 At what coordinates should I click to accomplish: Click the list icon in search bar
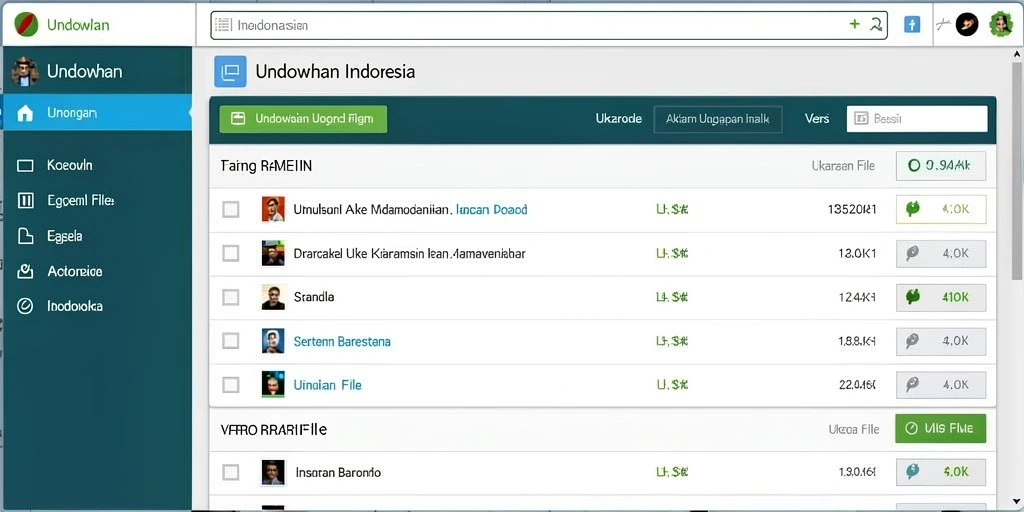pyautogui.click(x=223, y=25)
